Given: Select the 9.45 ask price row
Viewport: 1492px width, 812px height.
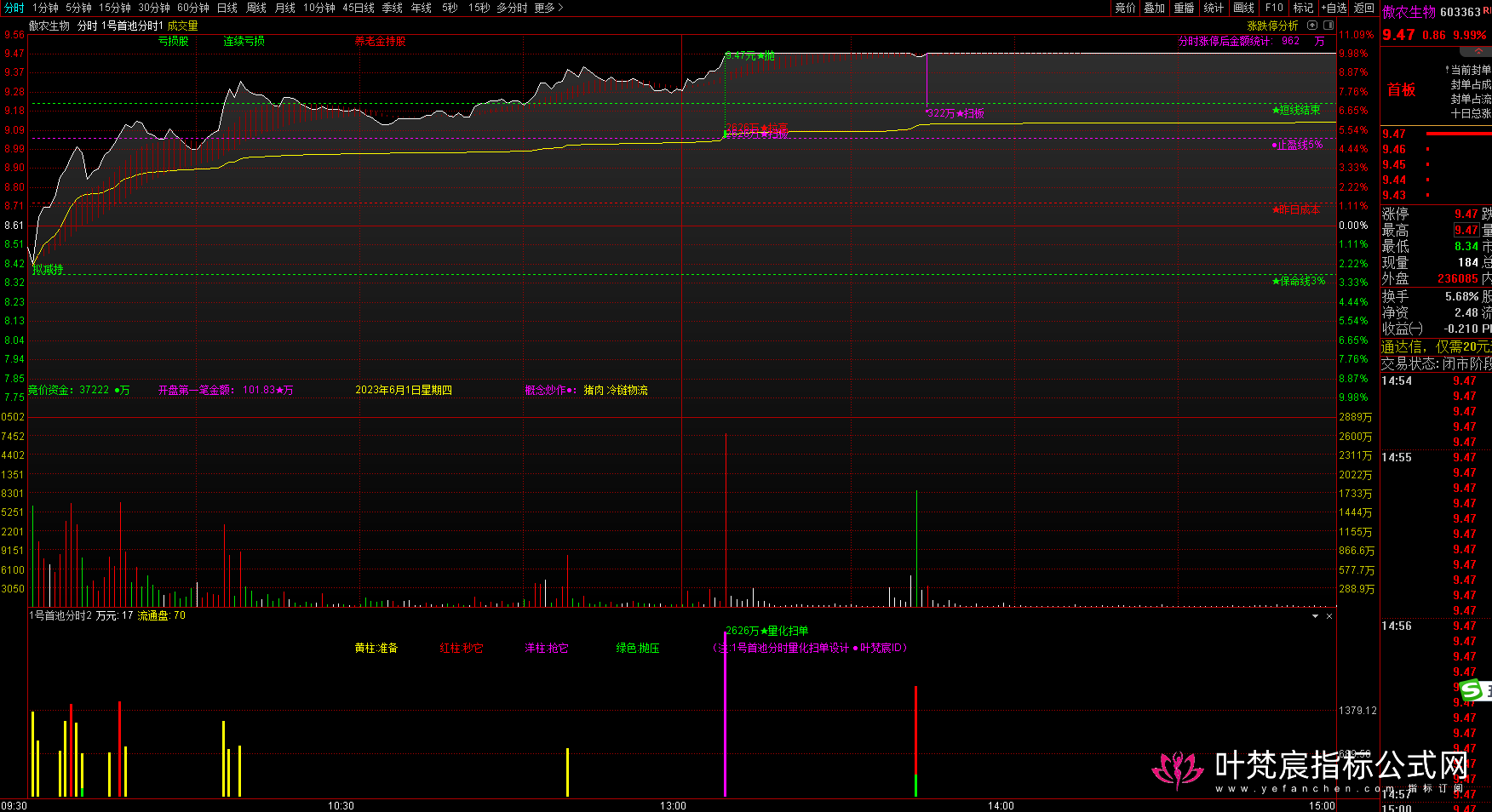Looking at the screenshot, I should tap(1436, 164).
